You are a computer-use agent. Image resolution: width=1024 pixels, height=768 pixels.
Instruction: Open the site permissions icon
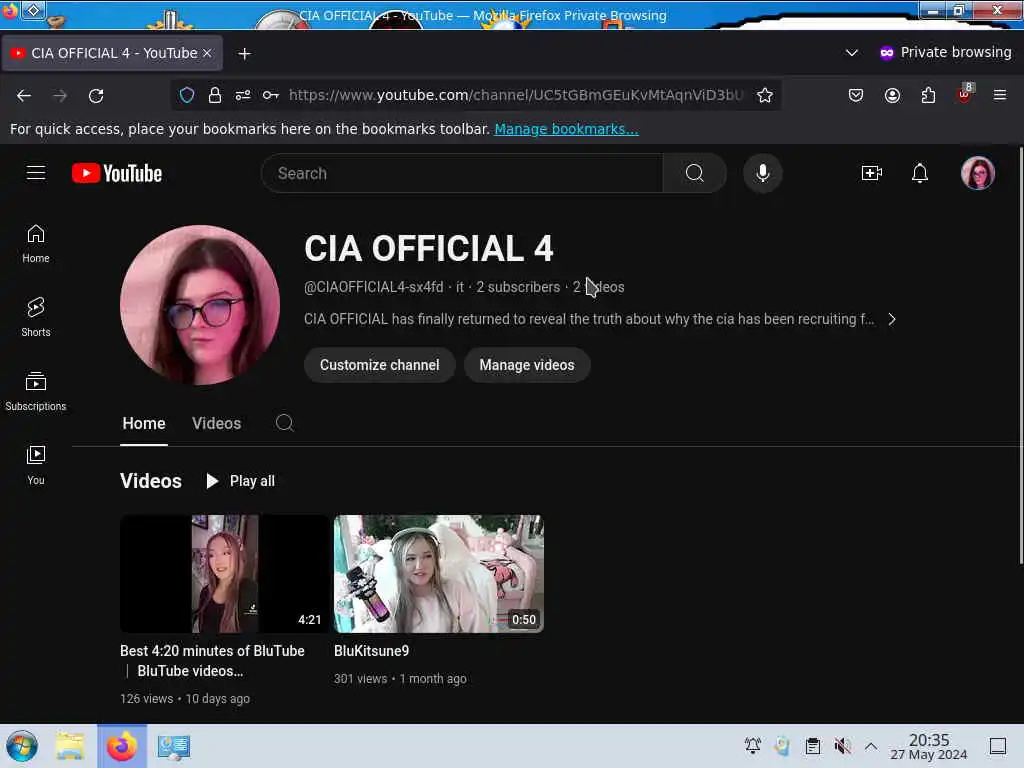click(243, 95)
